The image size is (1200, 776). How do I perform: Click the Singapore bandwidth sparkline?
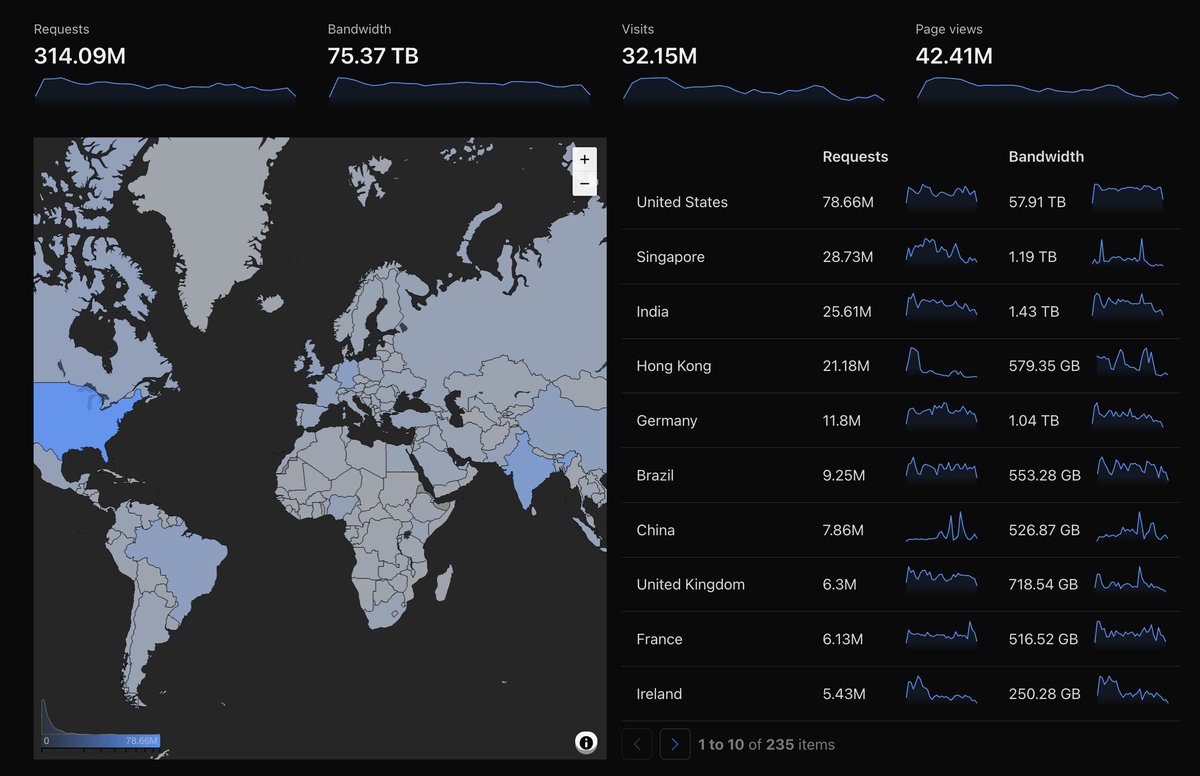tap(1128, 252)
